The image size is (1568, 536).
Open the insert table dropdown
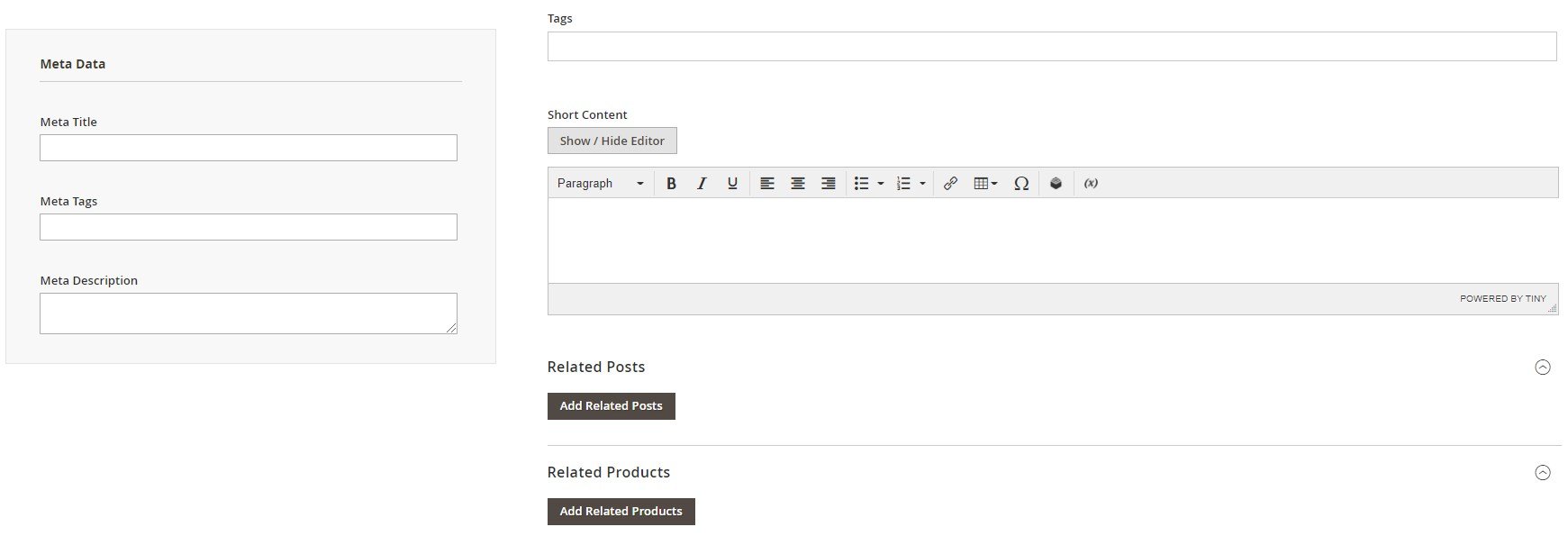point(985,183)
